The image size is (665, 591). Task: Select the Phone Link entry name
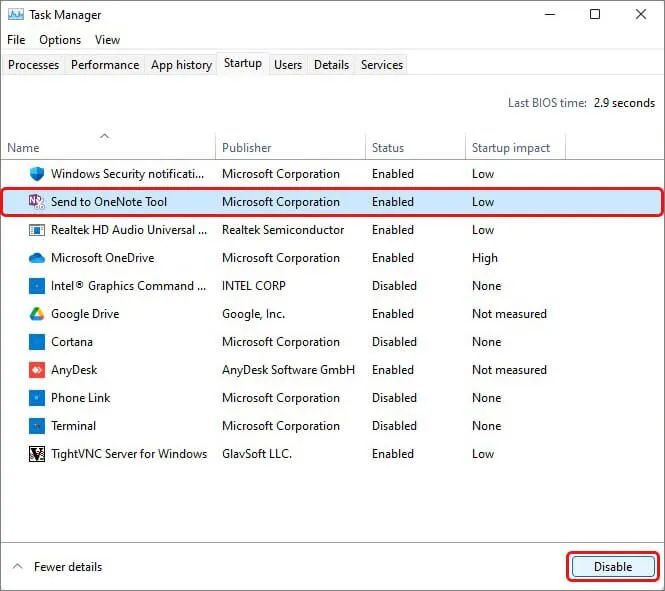coord(81,398)
